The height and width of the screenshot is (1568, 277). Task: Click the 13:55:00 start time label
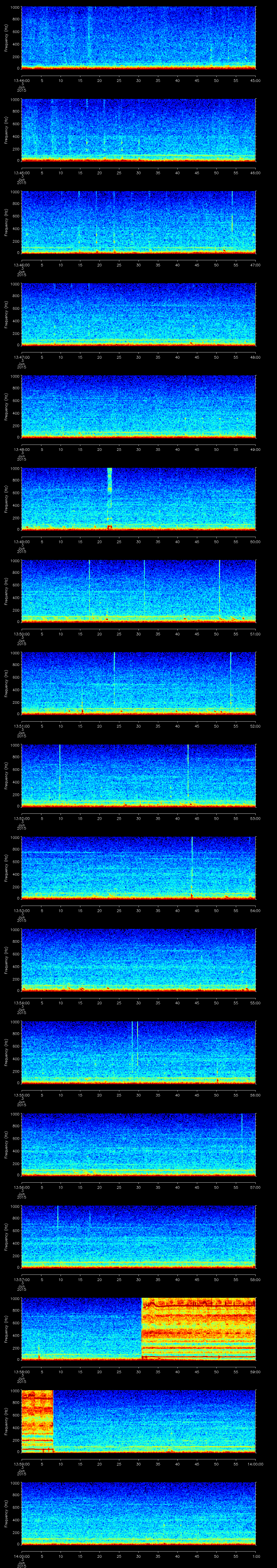(21, 1095)
